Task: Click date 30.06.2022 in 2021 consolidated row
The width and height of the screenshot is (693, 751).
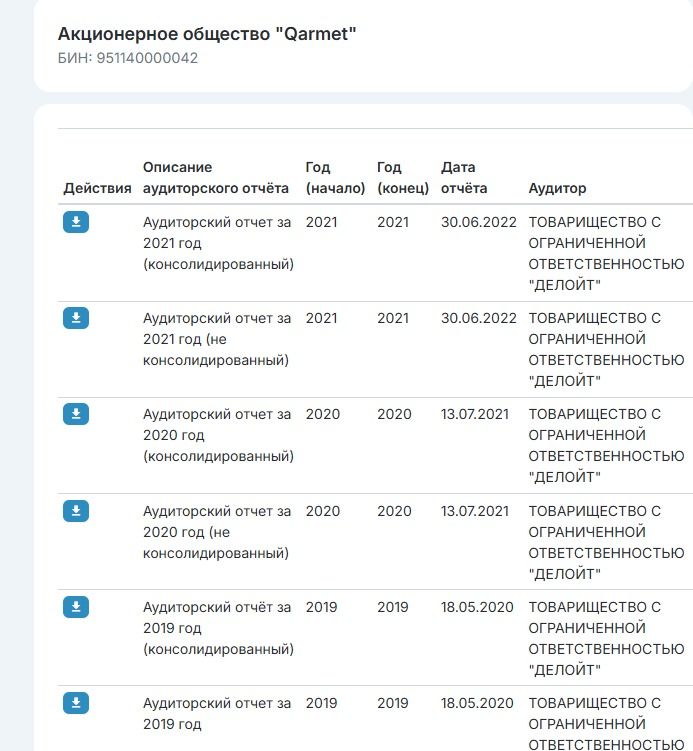Action: [478, 222]
